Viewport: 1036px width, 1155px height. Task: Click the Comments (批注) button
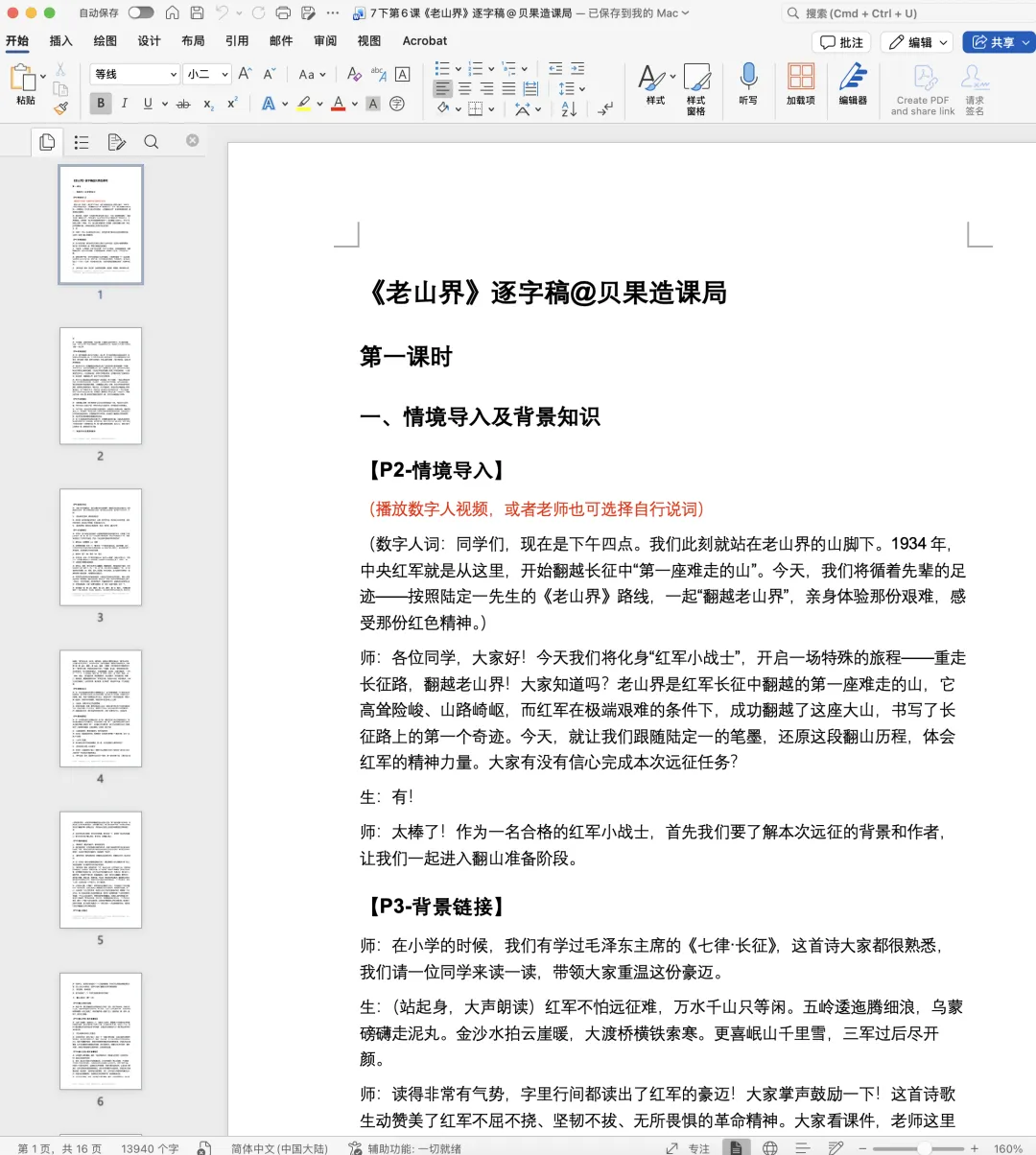click(x=841, y=42)
